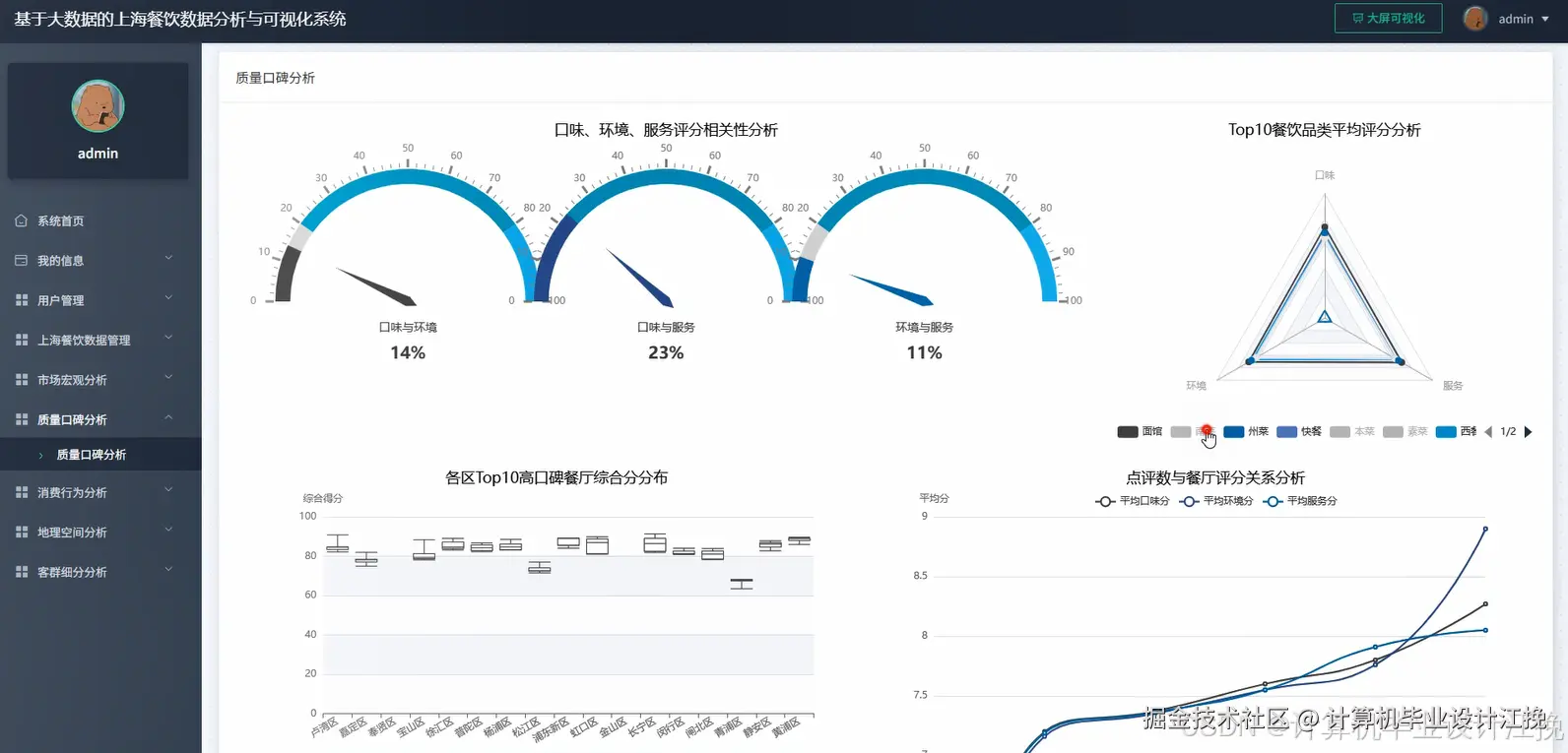Expand the 我的信息 menu chevron
Screen dimensions: 1568x753
(x=168, y=259)
